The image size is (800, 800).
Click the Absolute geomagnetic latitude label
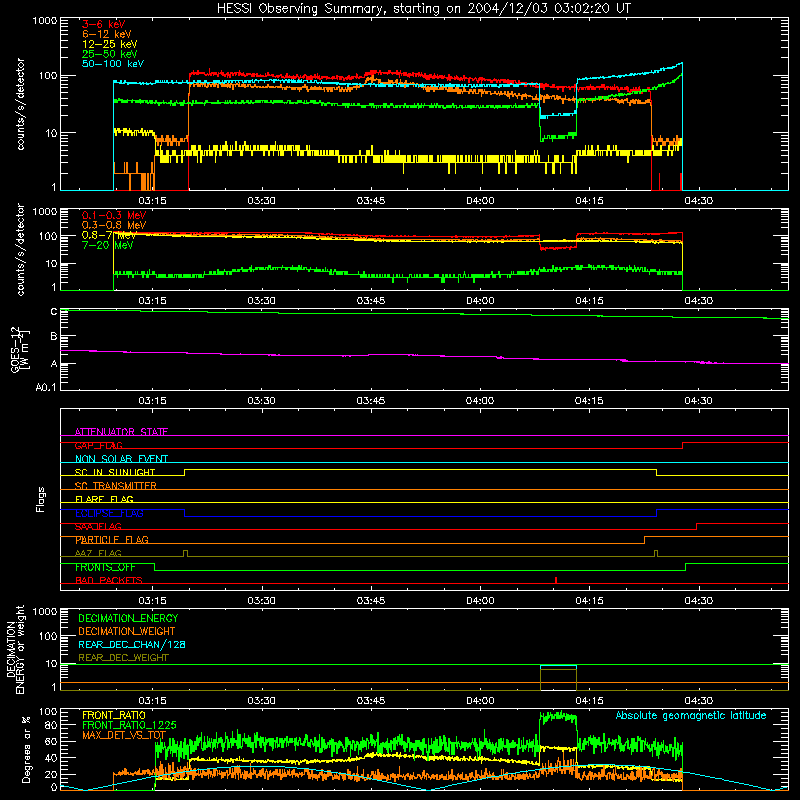click(691, 716)
